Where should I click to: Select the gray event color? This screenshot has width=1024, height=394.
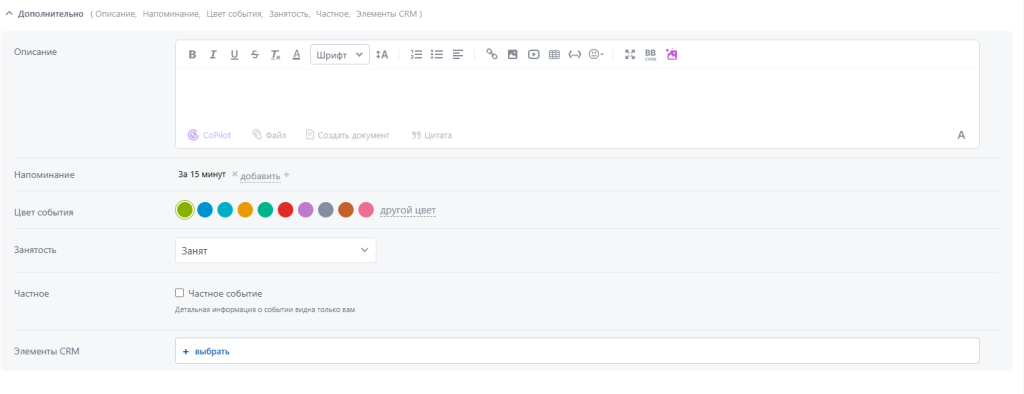[326, 210]
